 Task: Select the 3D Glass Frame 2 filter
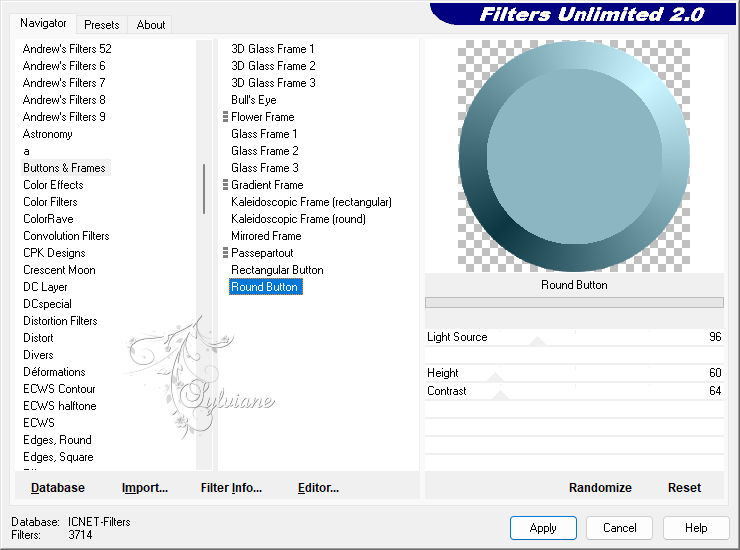coord(273,66)
